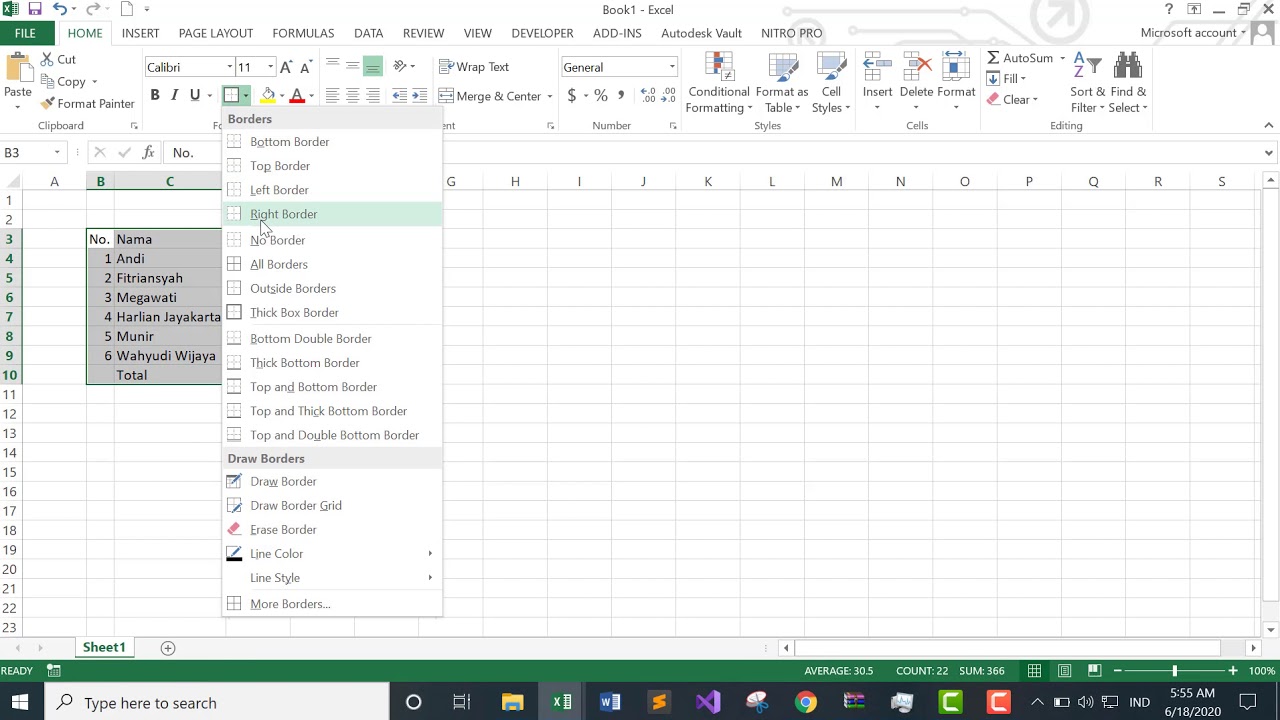Choose Bottom Border from the menu
Viewport: 1280px width, 720px height.
click(332, 142)
